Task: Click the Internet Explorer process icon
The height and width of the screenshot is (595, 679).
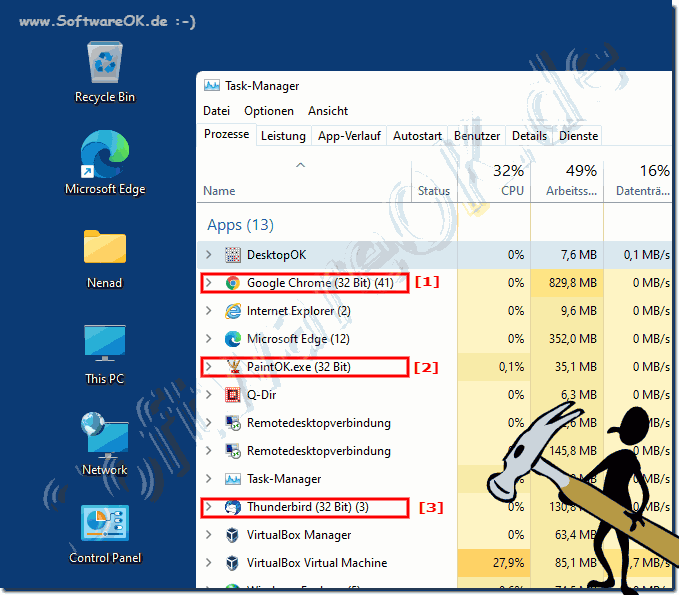Action: [x=233, y=311]
